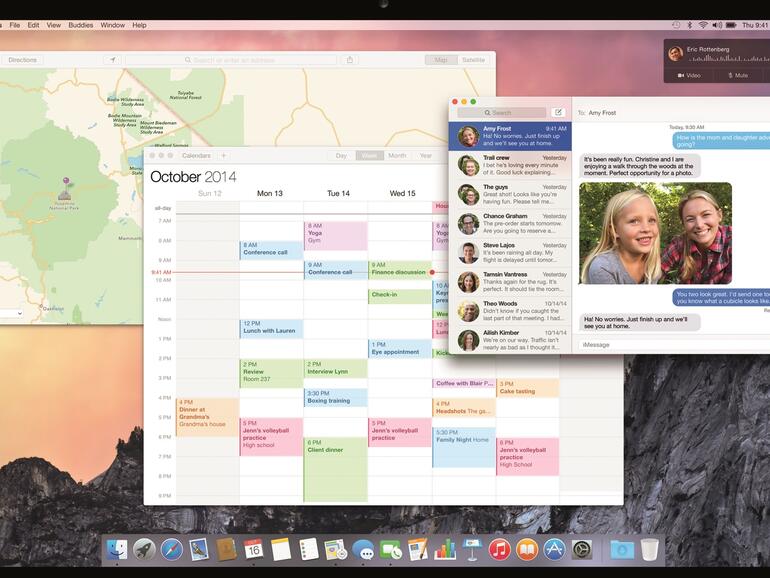Launch Numbers chart icon in dock

coord(445,550)
